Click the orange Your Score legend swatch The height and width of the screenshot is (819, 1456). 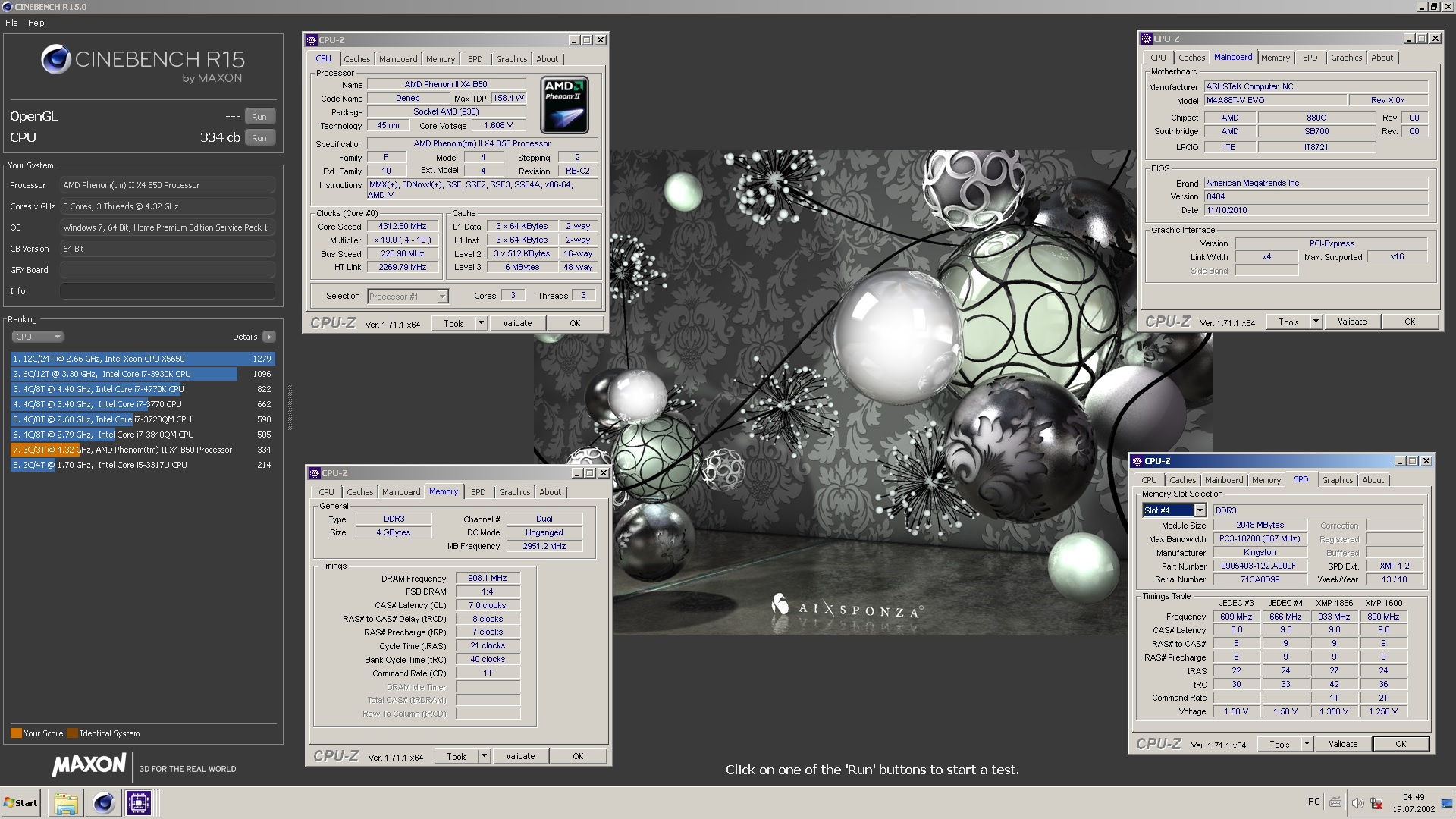[16, 733]
